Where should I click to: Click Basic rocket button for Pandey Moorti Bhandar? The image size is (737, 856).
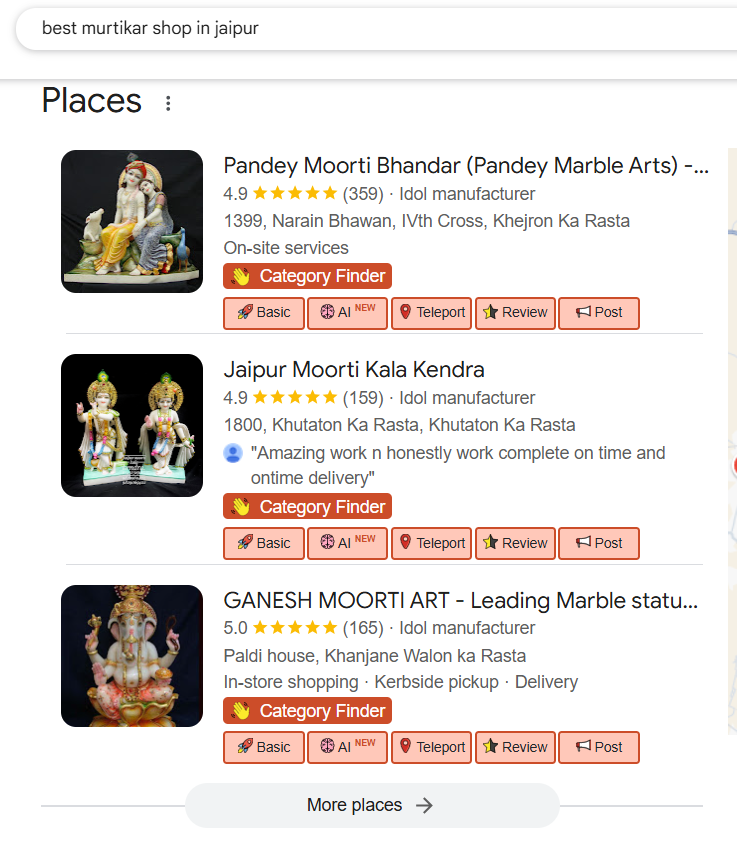pyautogui.click(x=264, y=312)
